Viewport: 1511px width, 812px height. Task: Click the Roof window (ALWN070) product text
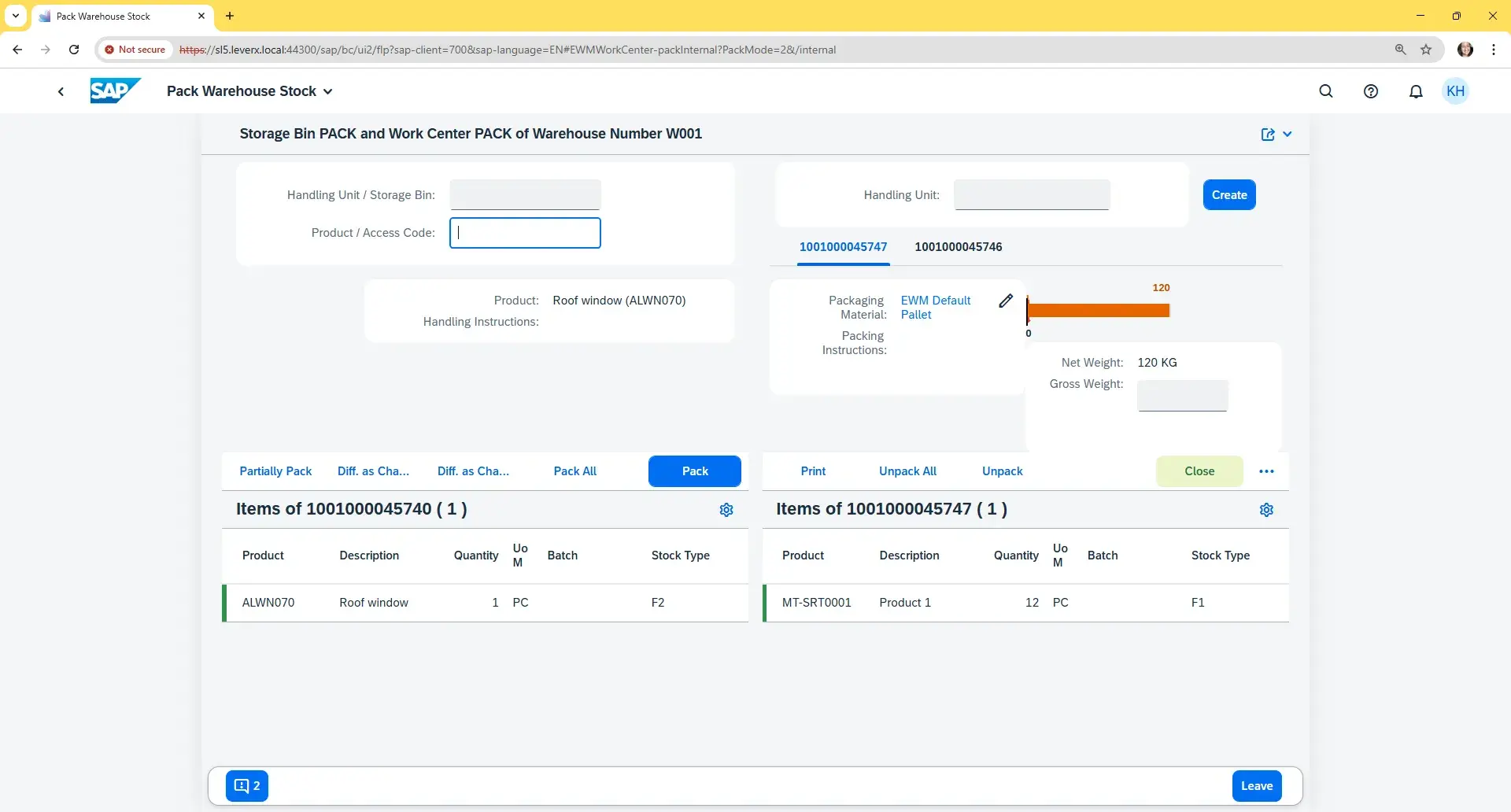click(619, 301)
